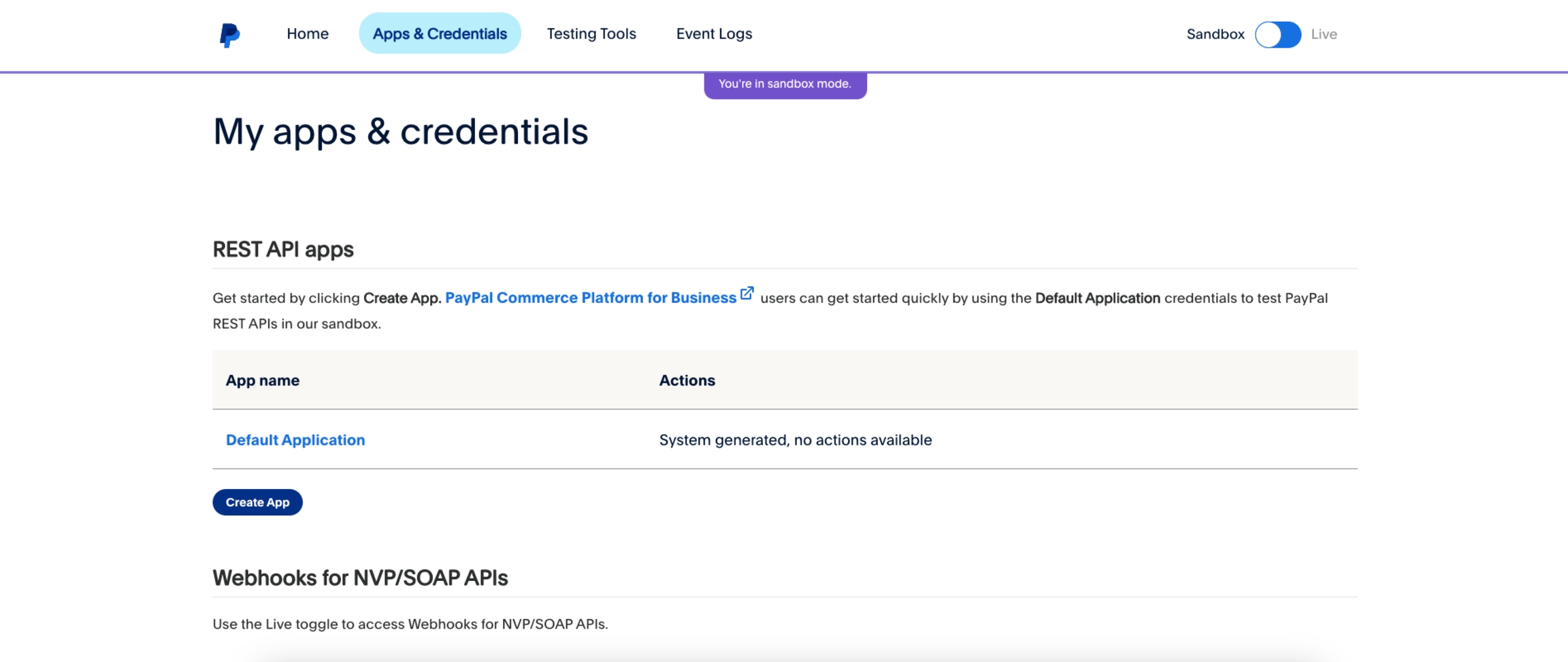Click the My apps & credentials title
The width and height of the screenshot is (1568, 662).
pos(400,131)
